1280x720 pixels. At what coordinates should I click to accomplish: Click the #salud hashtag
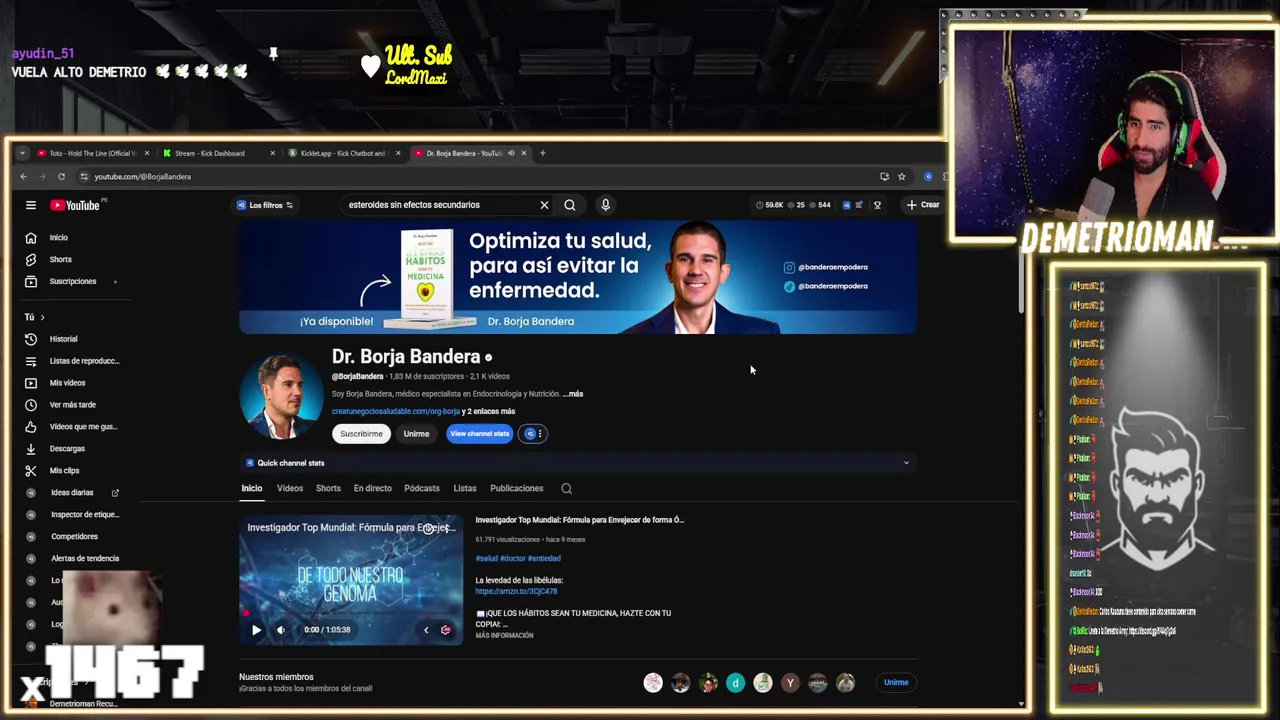pos(486,559)
